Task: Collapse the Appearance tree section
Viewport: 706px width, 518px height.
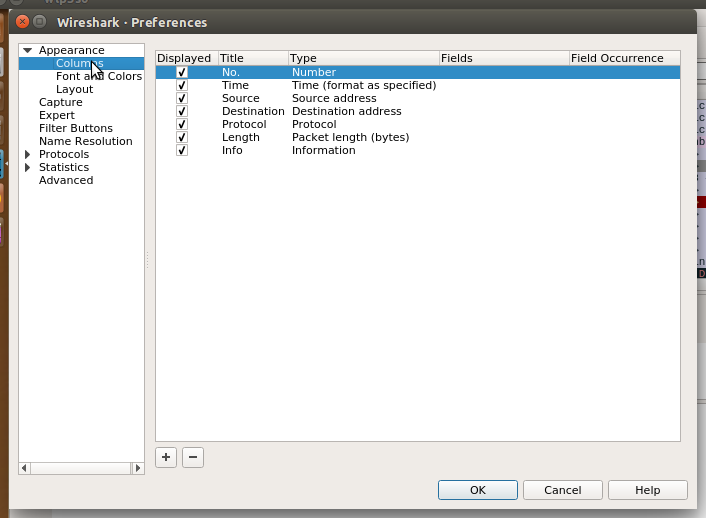Action: click(x=27, y=50)
